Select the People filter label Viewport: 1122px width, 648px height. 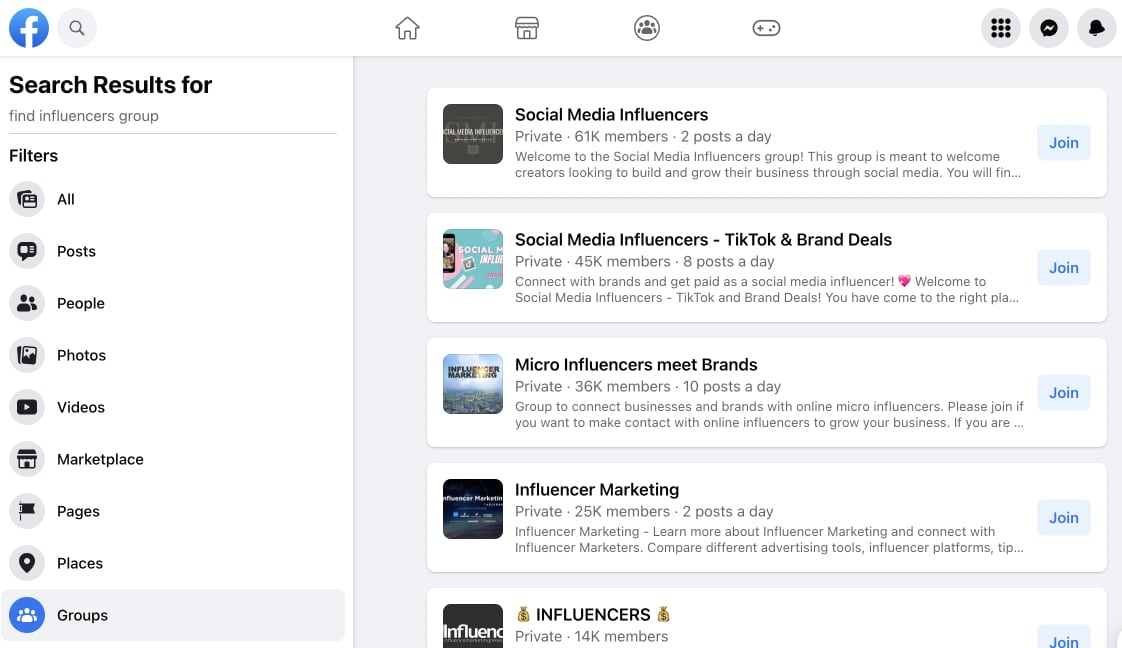tap(81, 303)
